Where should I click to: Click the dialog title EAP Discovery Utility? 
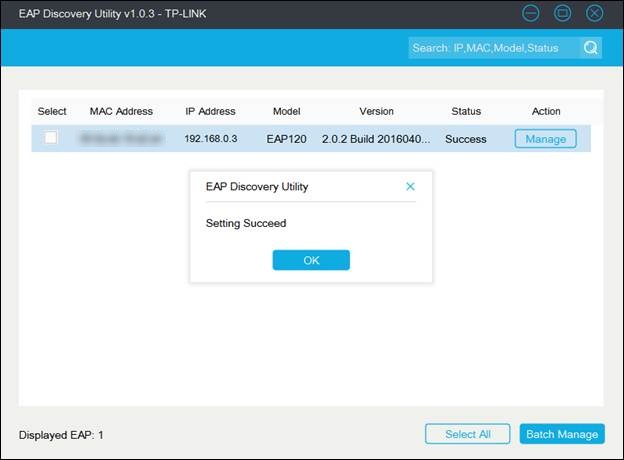(x=257, y=187)
